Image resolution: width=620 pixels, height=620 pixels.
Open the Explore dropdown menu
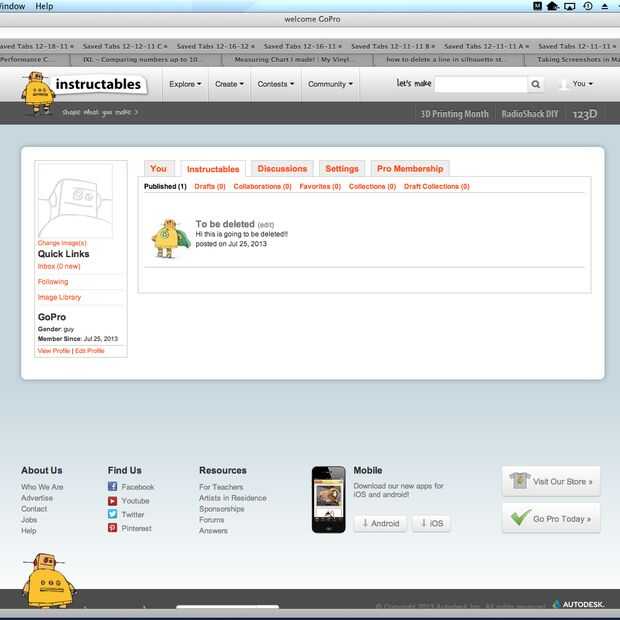pyautogui.click(x=185, y=84)
